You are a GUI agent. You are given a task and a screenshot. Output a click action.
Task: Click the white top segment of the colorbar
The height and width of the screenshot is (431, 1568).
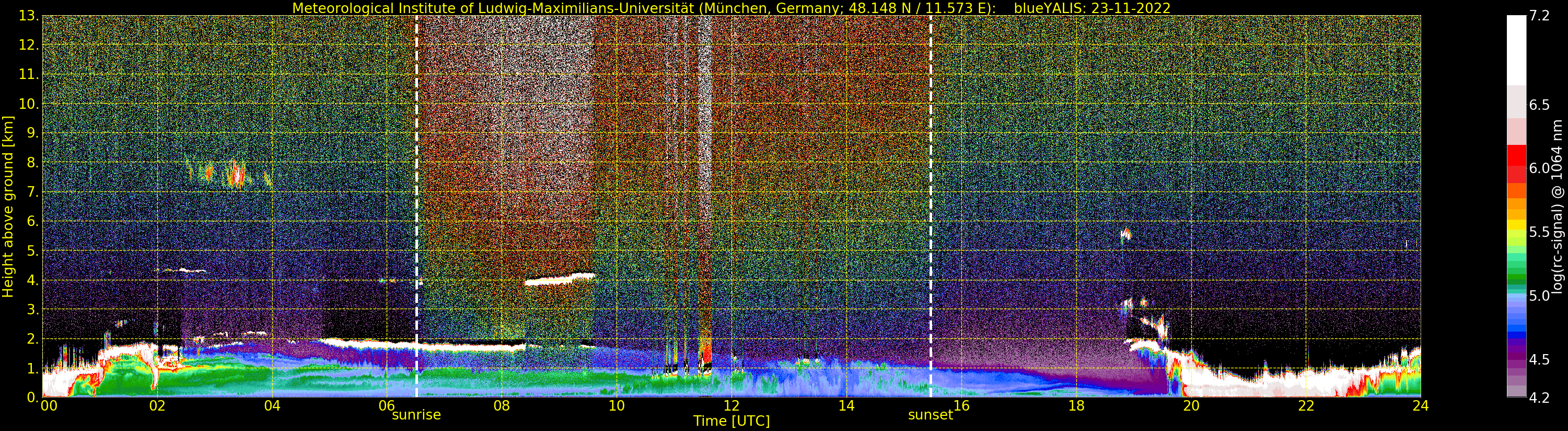coord(1516,50)
